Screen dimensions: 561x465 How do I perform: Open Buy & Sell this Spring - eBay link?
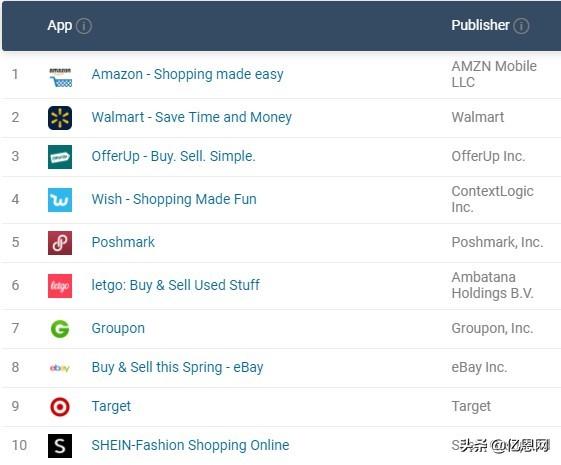tap(177, 367)
